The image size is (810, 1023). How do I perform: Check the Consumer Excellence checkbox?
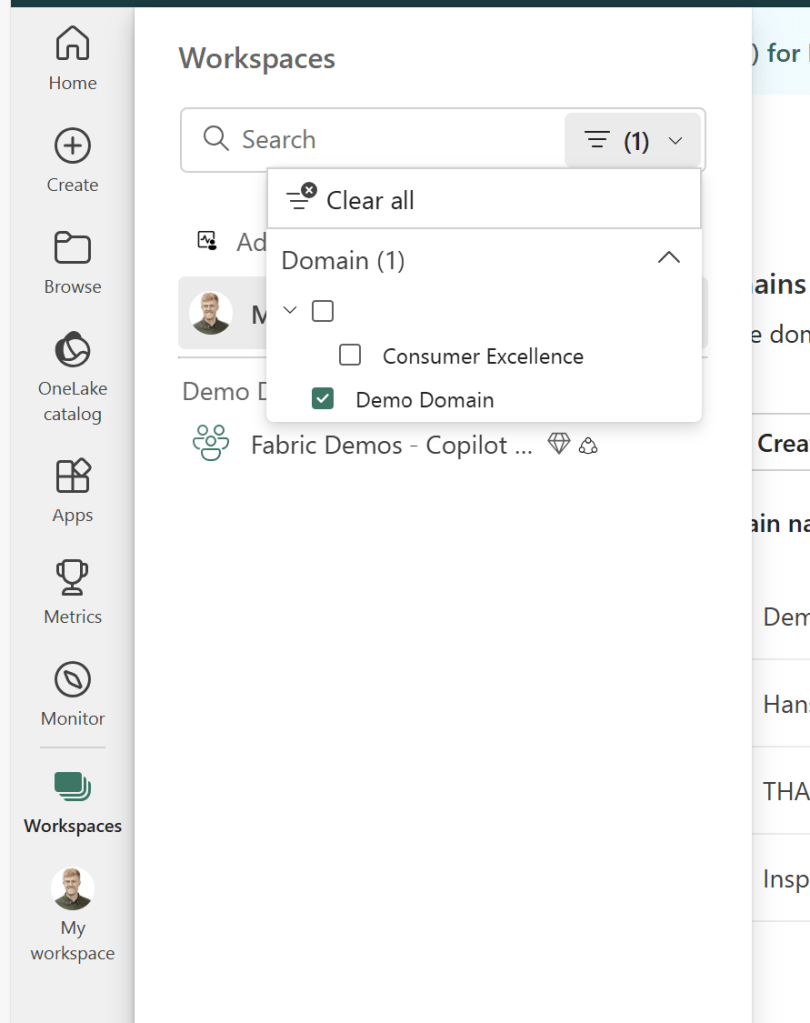point(350,356)
